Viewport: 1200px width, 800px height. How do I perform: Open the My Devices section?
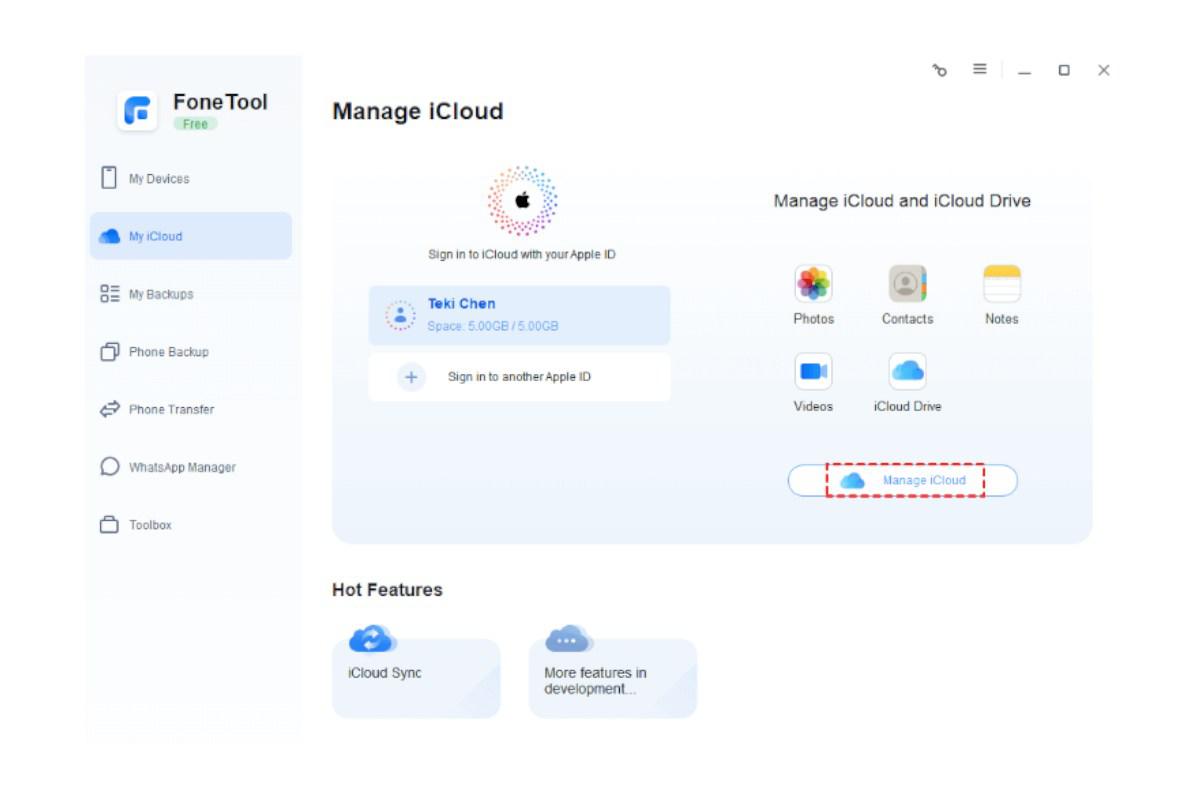click(190, 179)
